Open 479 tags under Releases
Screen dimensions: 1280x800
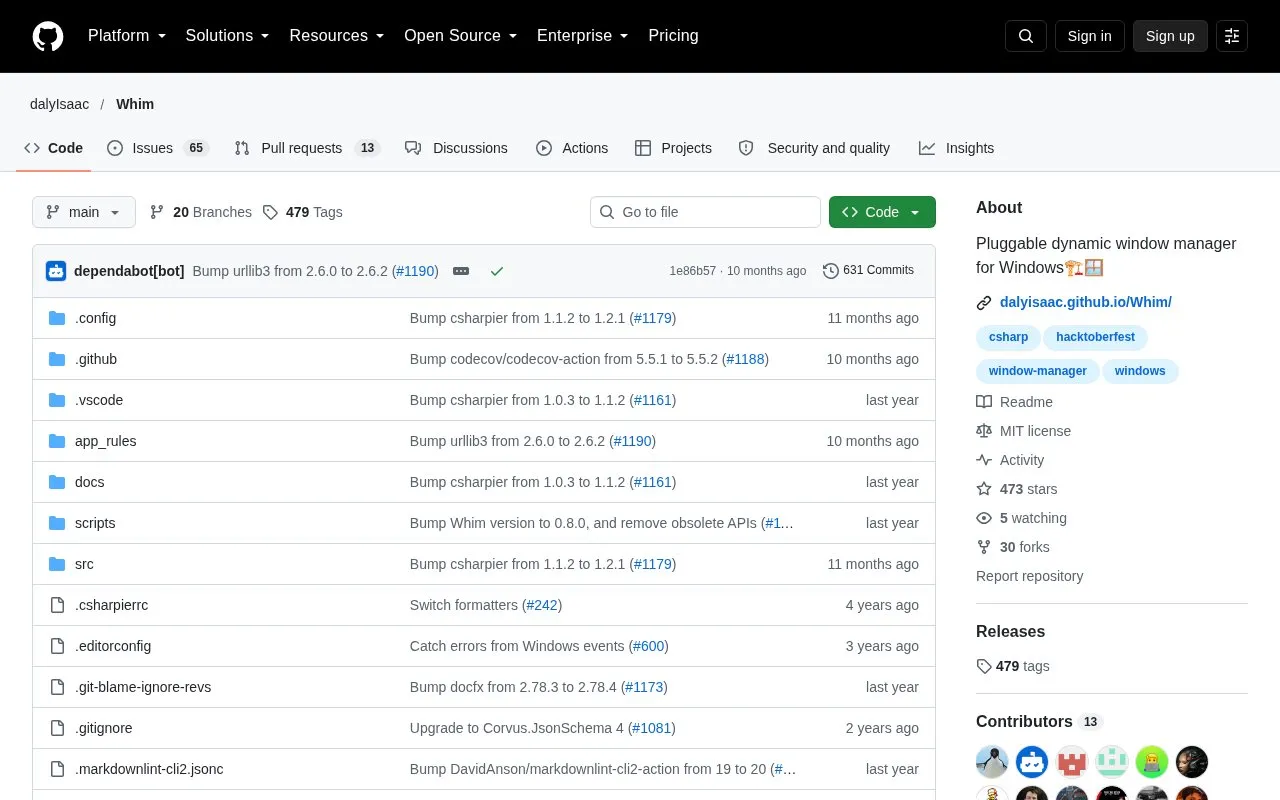click(x=1013, y=666)
